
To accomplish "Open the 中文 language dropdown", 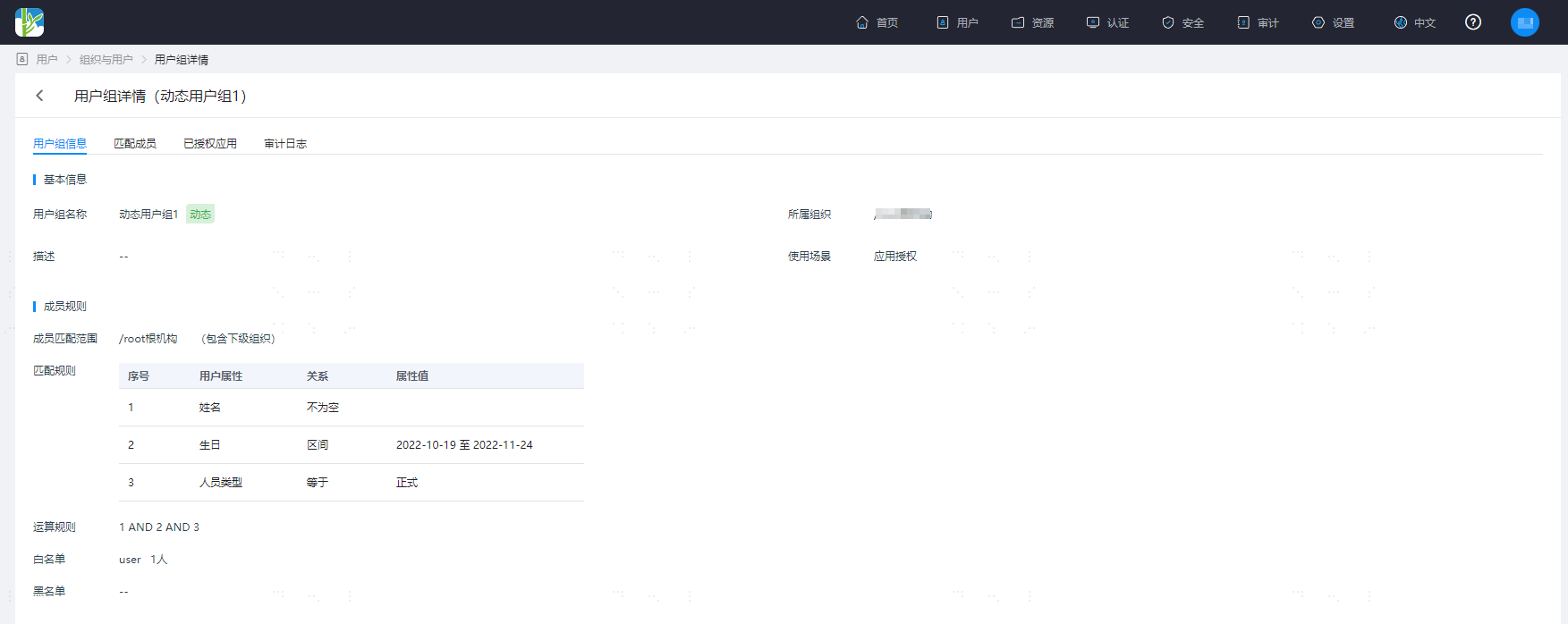I will click(x=1415, y=22).
